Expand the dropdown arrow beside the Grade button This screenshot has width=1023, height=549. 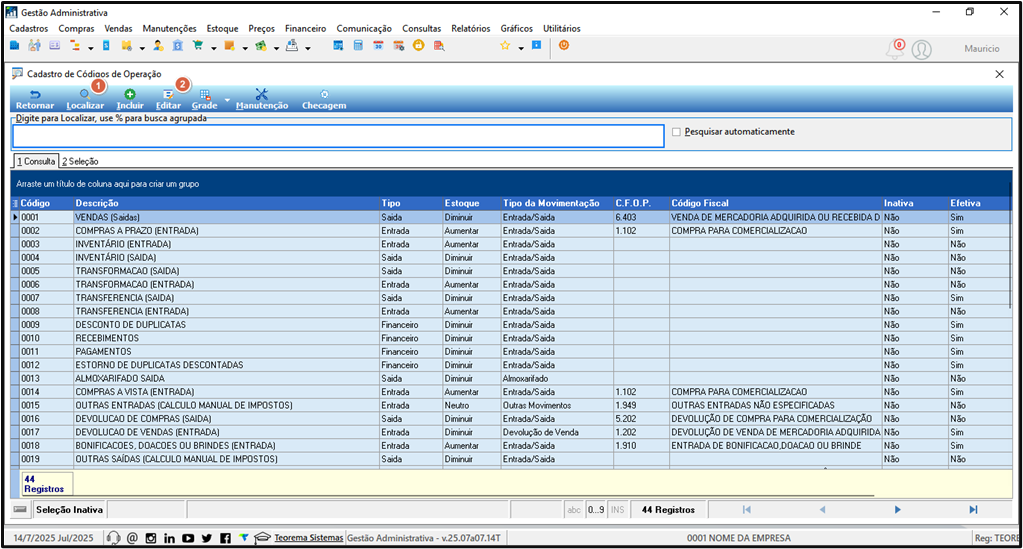pyautogui.click(x=227, y=100)
